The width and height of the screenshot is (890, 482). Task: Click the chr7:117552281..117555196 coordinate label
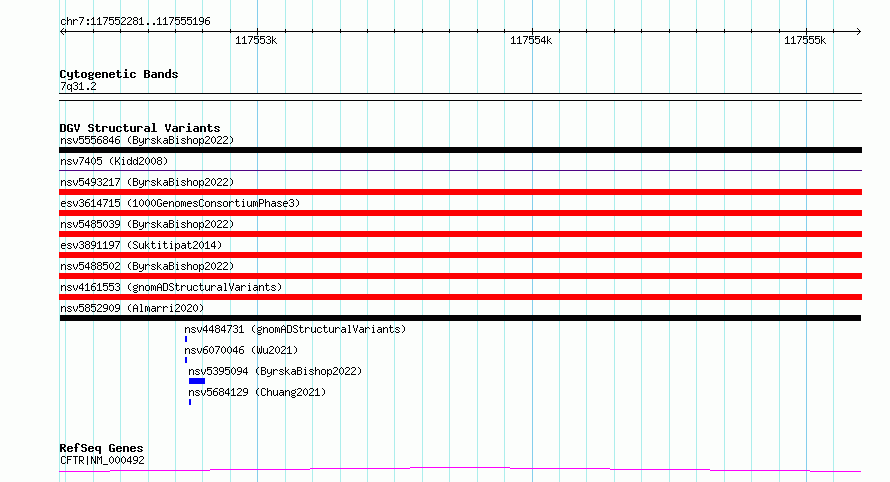pyautogui.click(x=135, y=22)
